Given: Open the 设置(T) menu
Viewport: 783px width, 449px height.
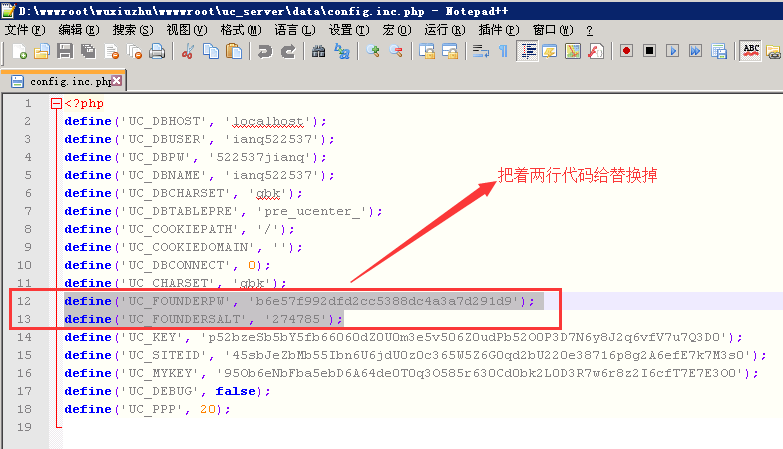Looking at the screenshot, I should coord(349,30).
